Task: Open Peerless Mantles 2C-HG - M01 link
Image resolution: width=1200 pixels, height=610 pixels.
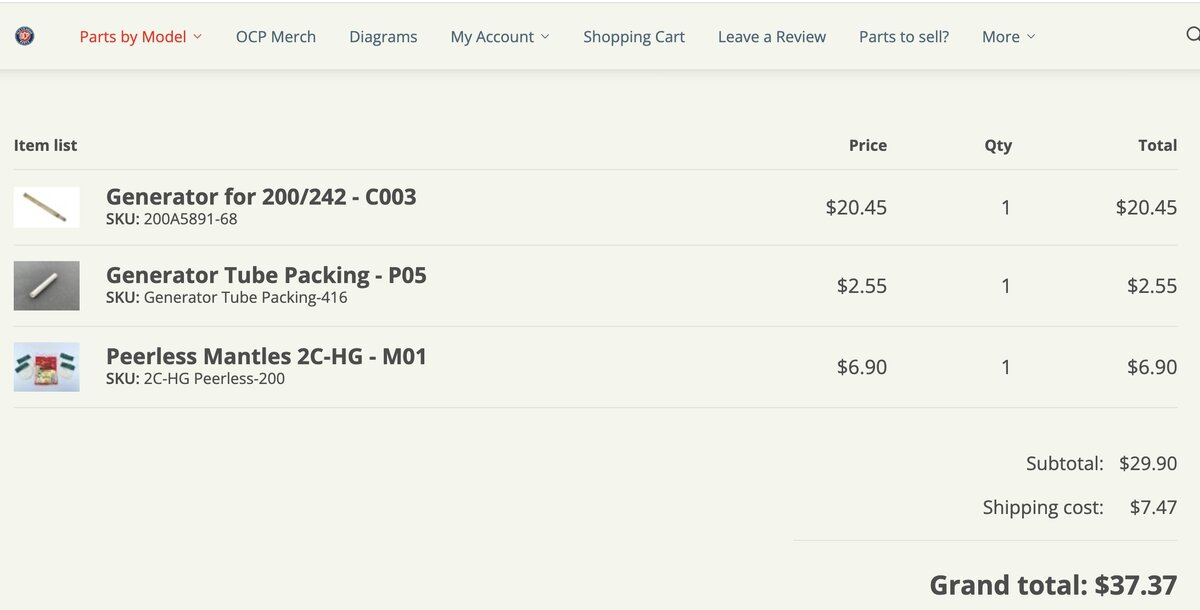Action: (x=266, y=355)
